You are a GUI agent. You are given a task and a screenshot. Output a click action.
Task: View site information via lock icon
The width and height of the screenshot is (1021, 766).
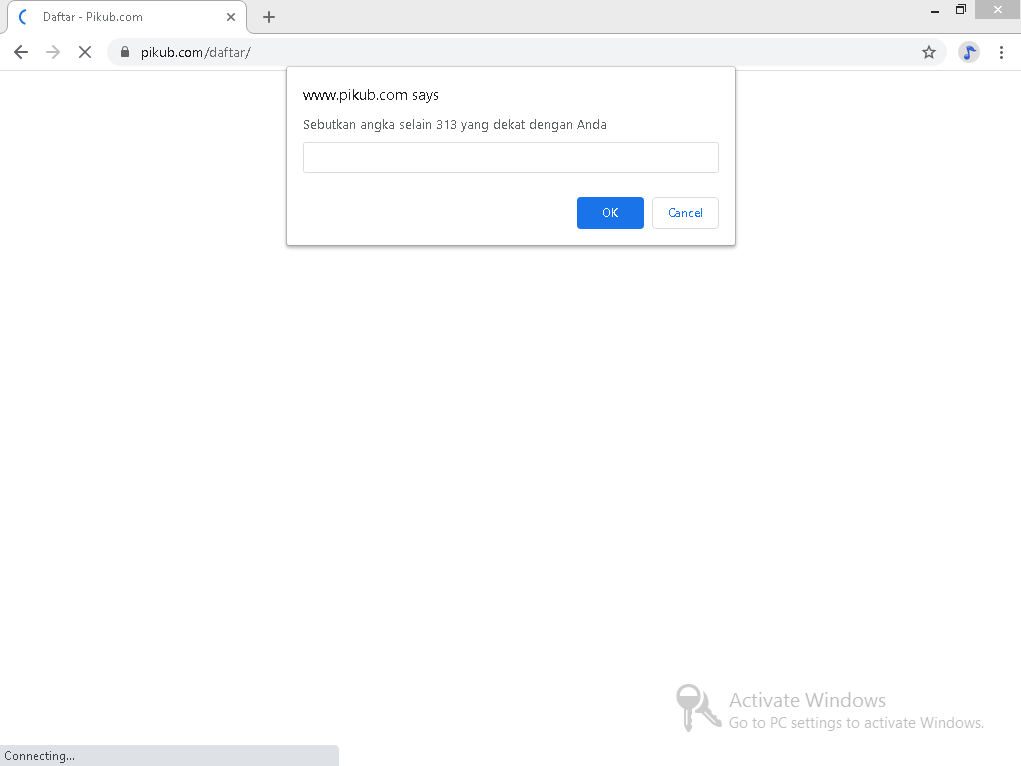pos(125,52)
